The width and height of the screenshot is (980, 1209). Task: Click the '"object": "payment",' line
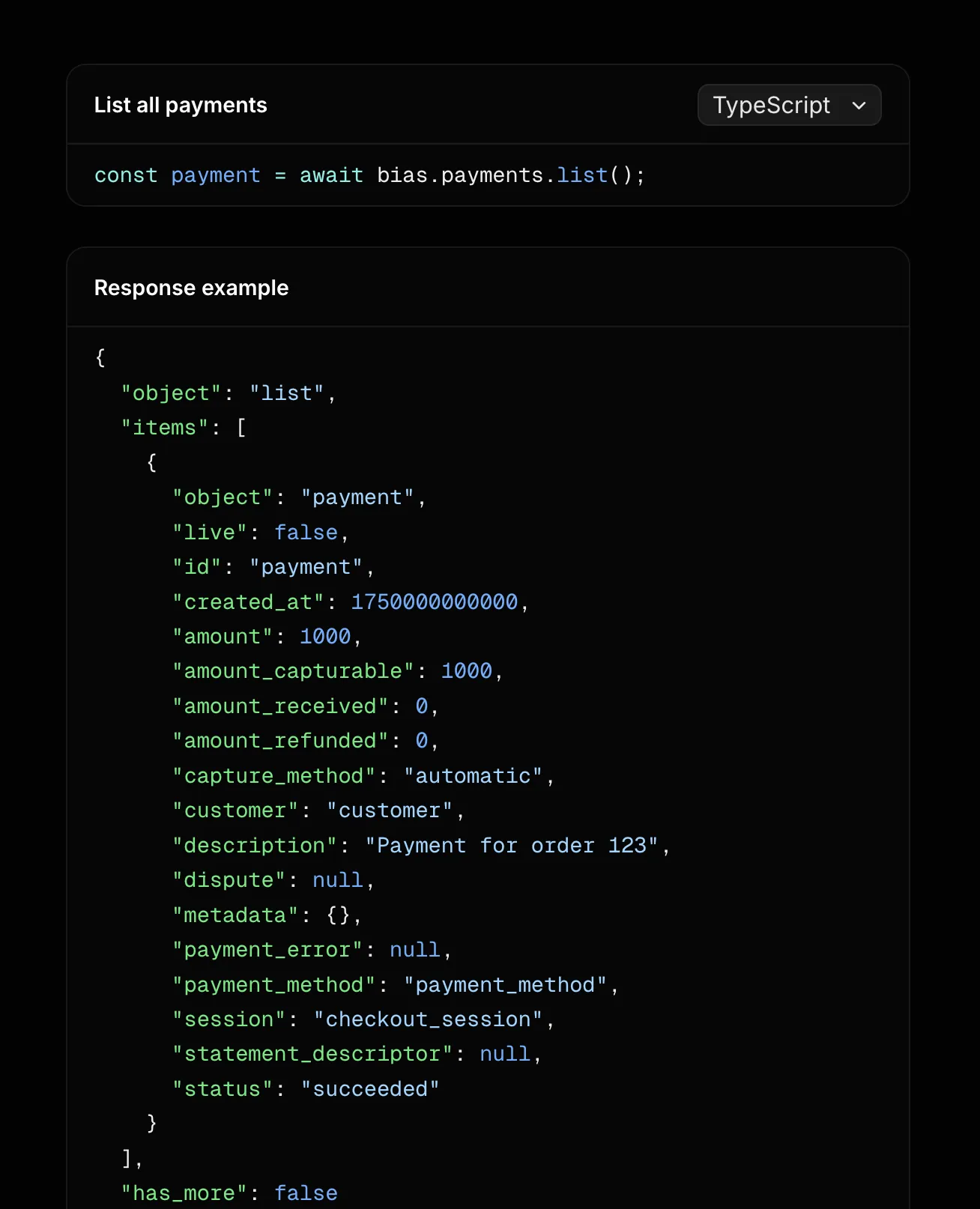(x=300, y=497)
